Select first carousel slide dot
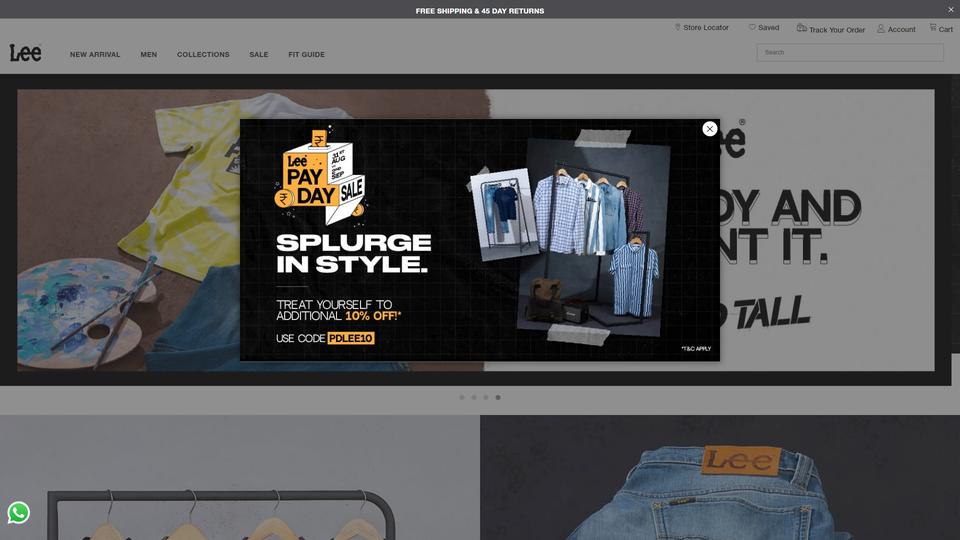This screenshot has width=960, height=540. point(462,397)
